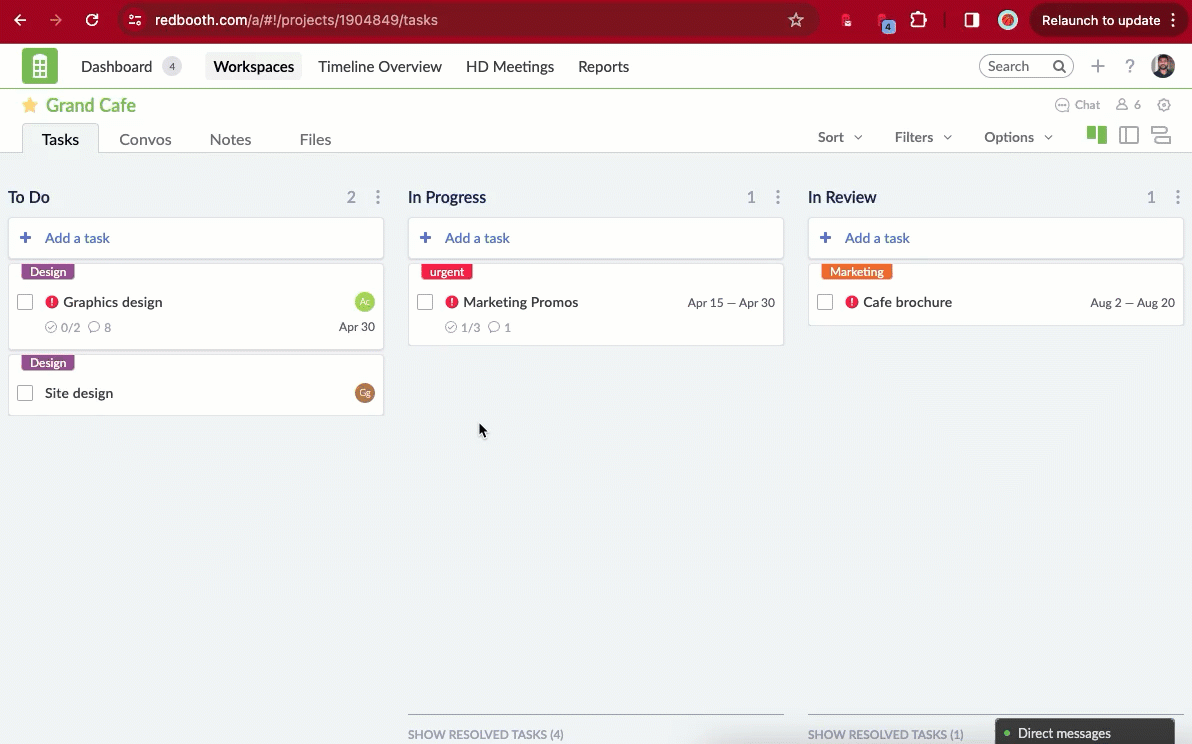This screenshot has width=1192, height=744.
Task: Reload the page in browser
Action: pyautogui.click(x=92, y=21)
